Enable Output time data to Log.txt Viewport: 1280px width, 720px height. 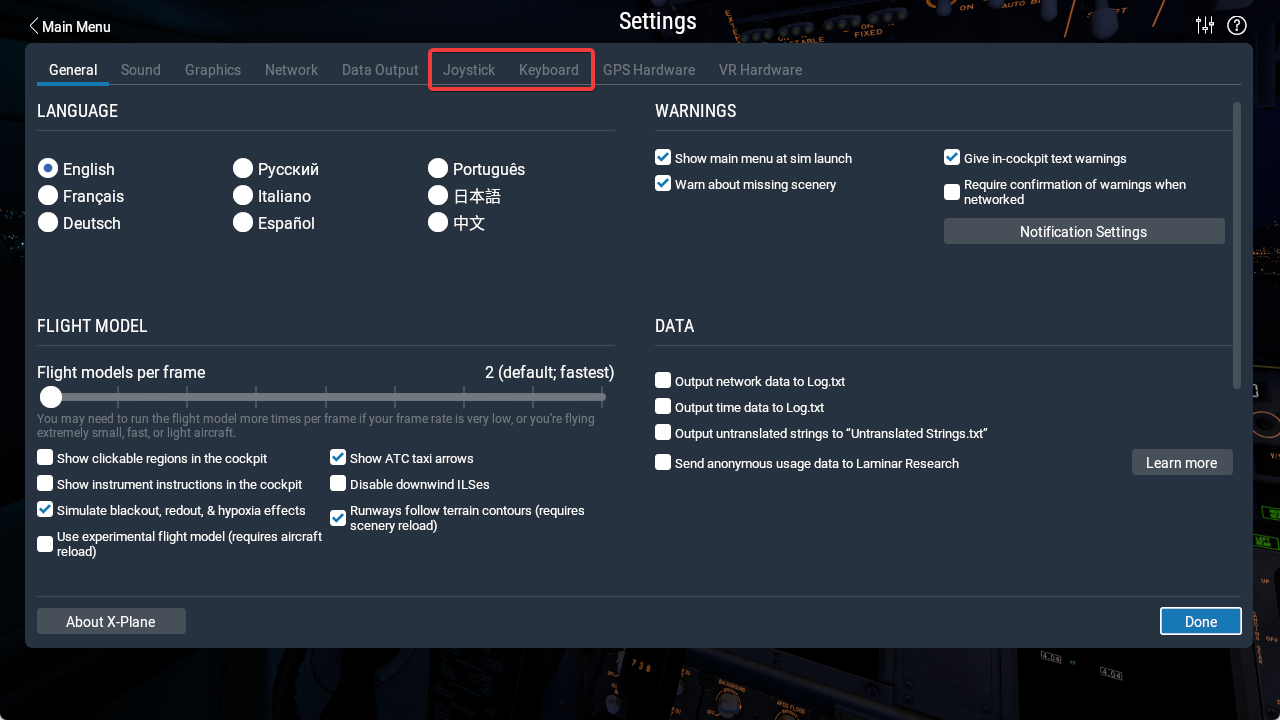click(x=662, y=406)
